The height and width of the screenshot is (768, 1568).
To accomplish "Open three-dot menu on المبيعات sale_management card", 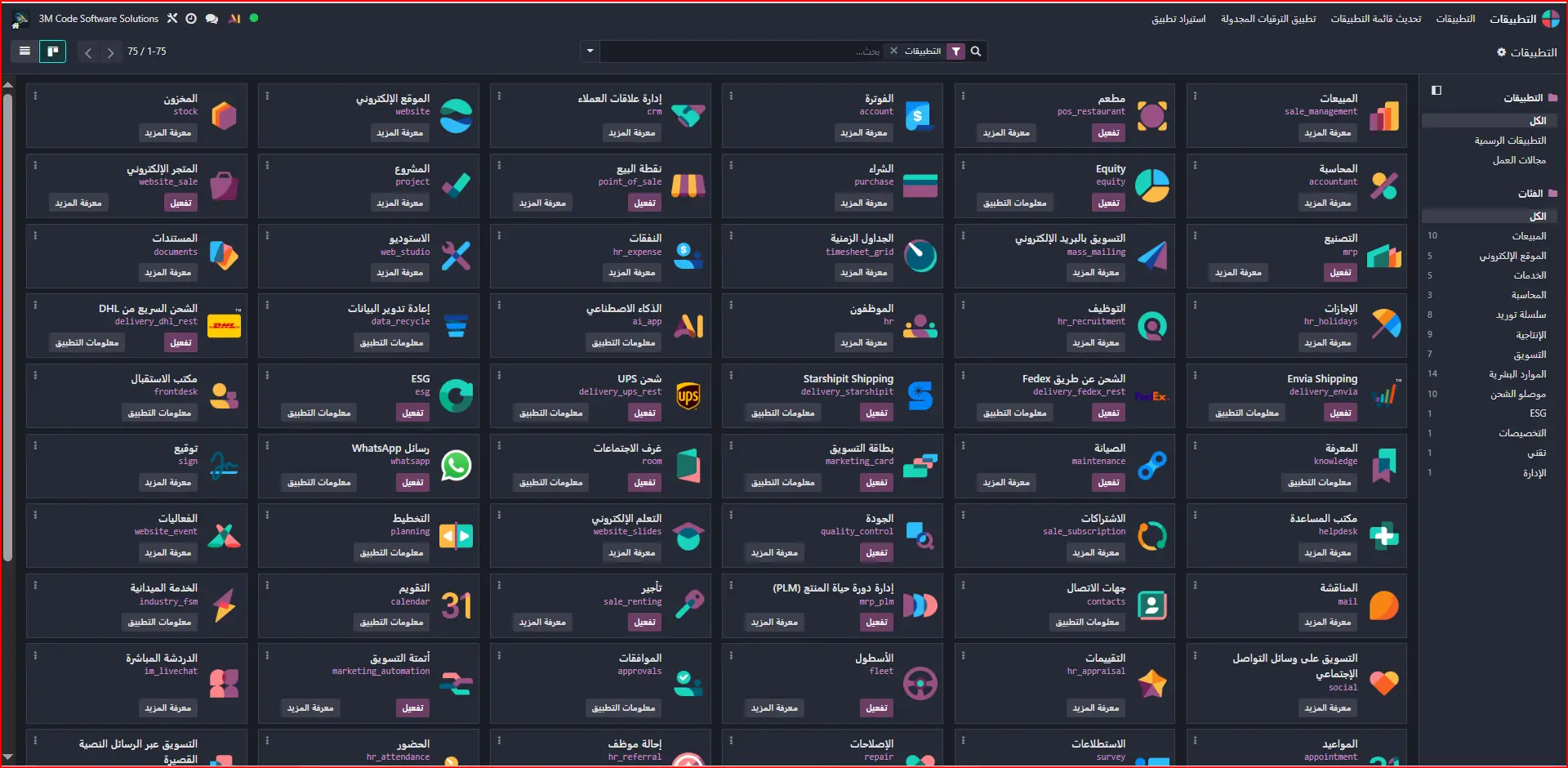I will [x=1195, y=96].
